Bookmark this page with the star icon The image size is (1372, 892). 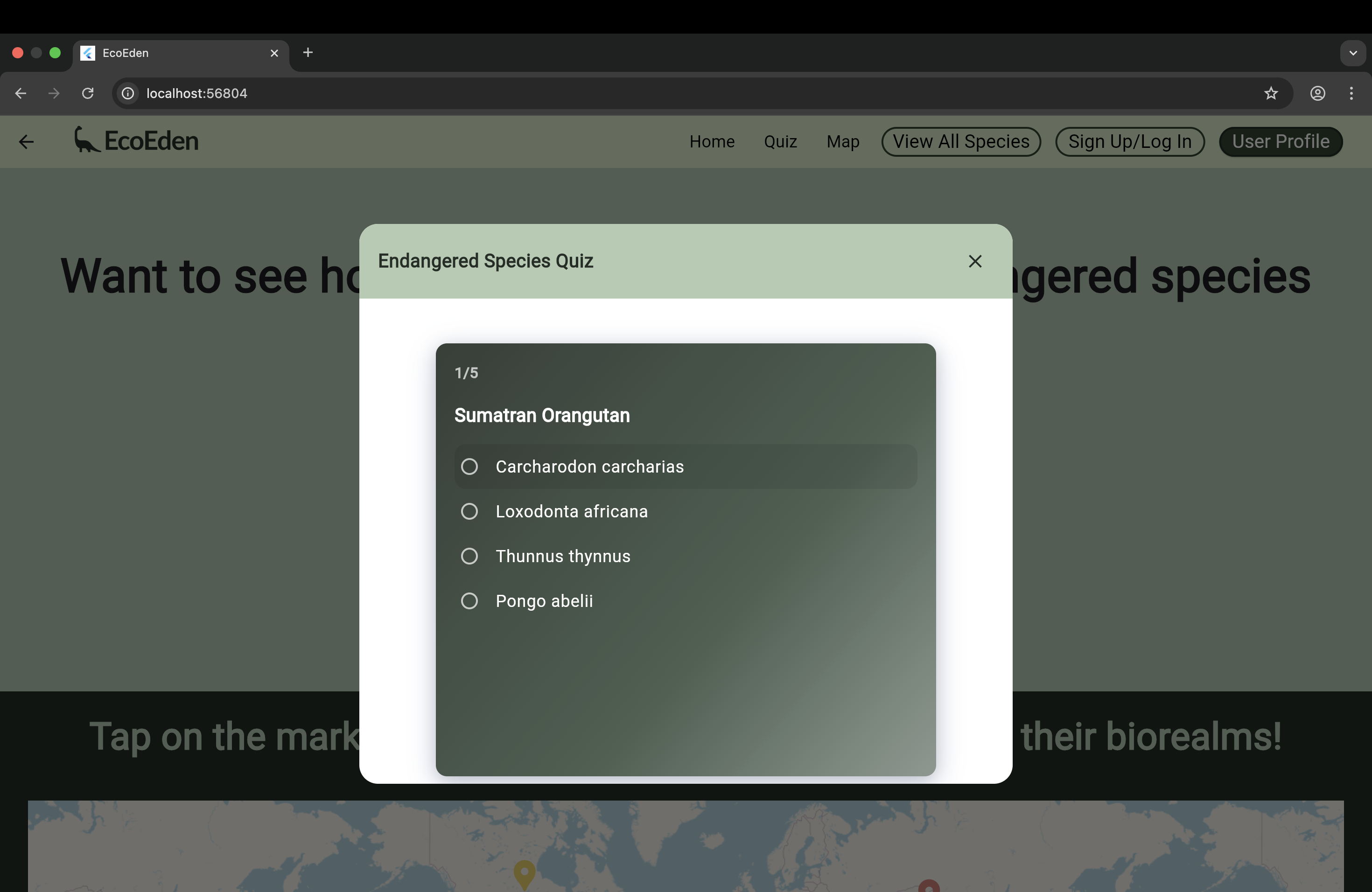(1271, 93)
